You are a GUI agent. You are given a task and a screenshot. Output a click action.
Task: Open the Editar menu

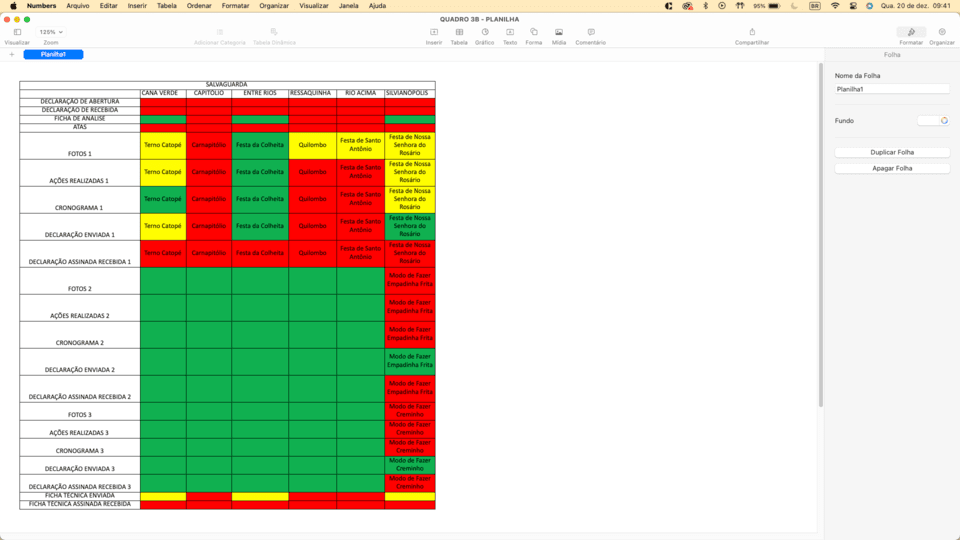click(108, 6)
